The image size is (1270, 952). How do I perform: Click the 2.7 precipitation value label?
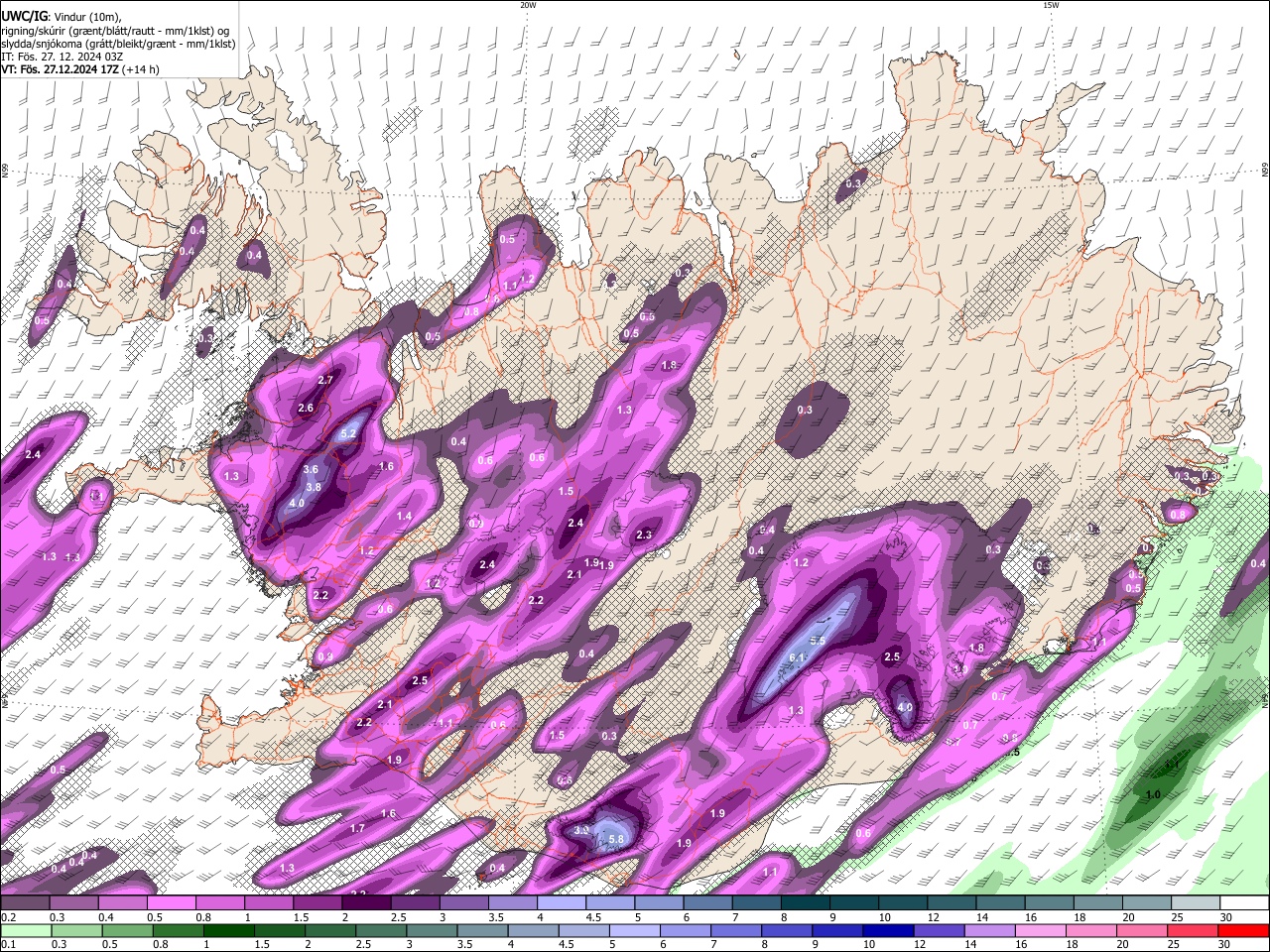(325, 380)
